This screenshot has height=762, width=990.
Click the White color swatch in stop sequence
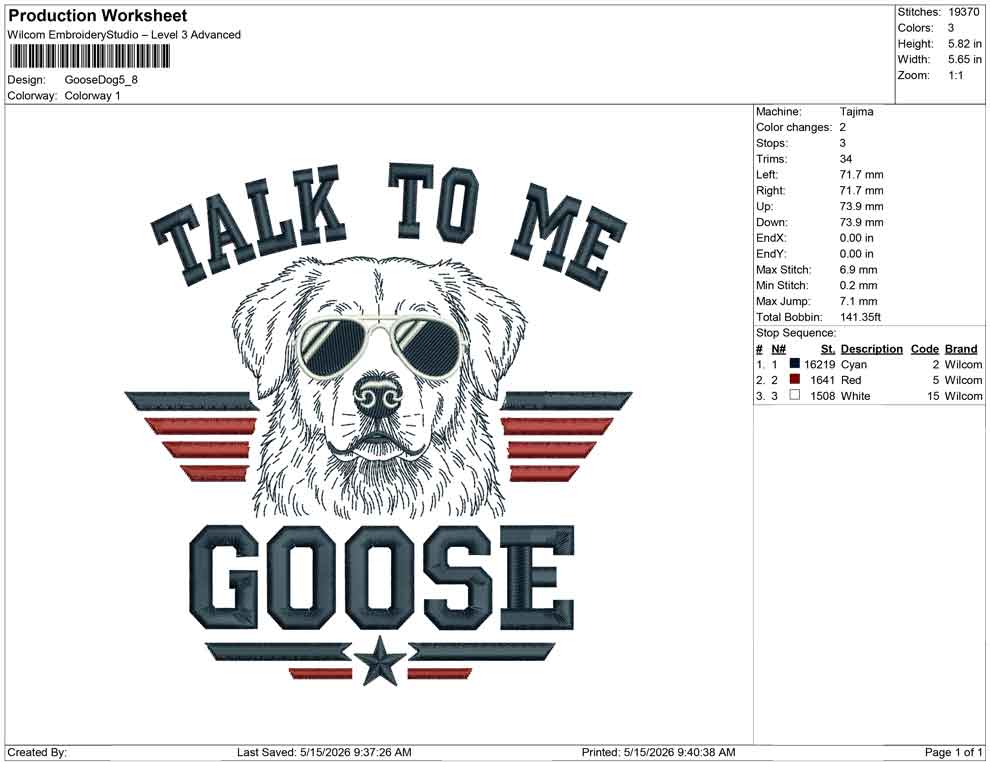click(x=794, y=395)
